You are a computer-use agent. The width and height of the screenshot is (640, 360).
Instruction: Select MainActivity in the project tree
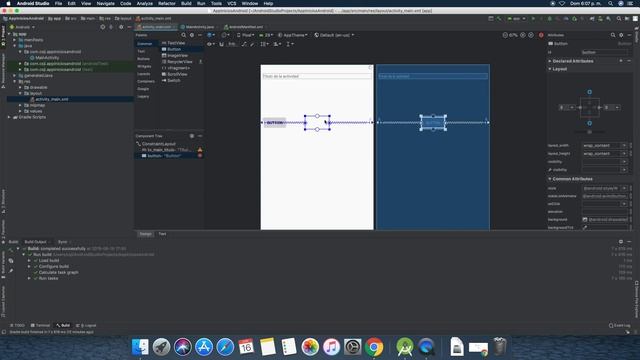[47, 58]
